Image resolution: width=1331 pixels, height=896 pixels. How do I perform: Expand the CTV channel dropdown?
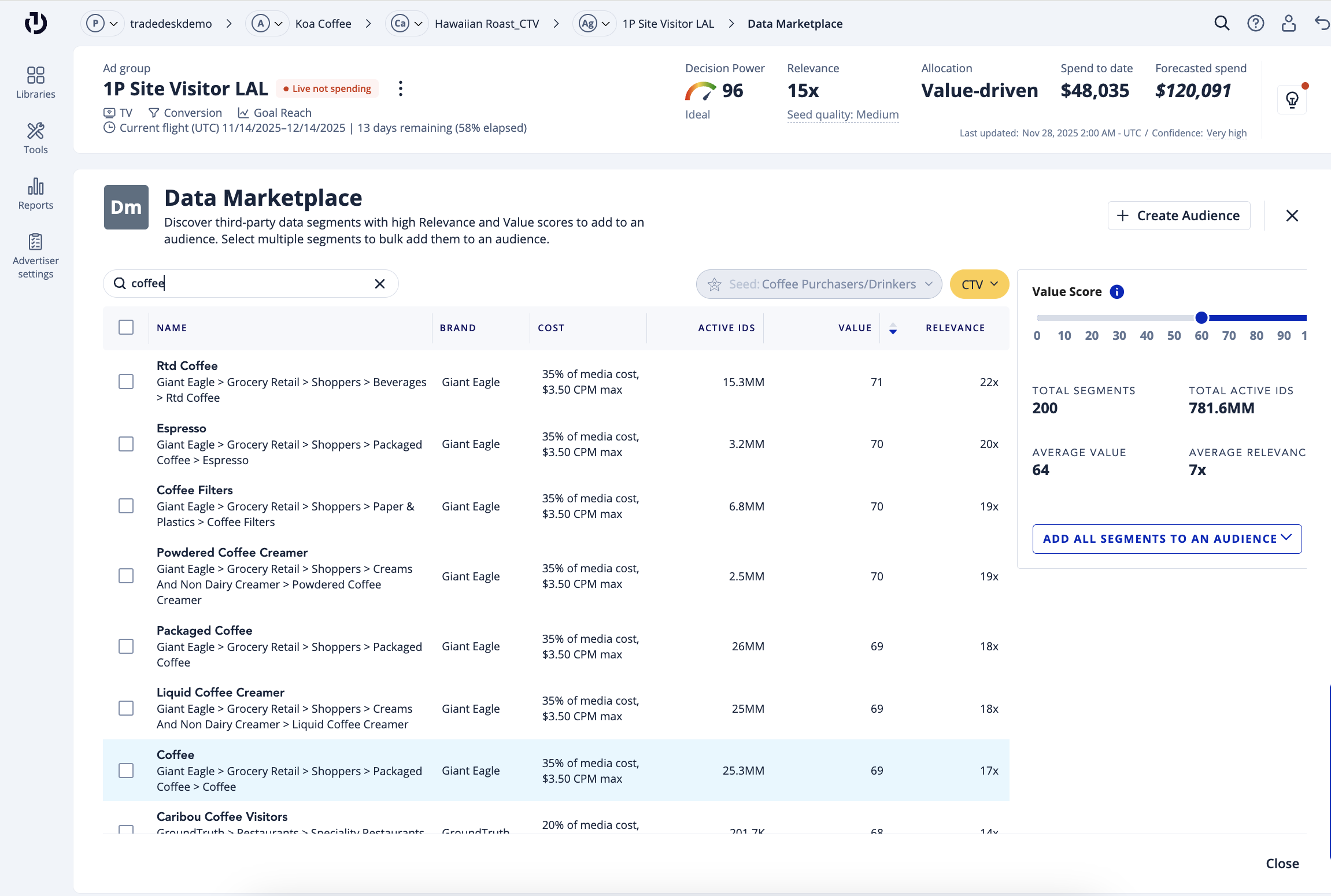tap(979, 284)
